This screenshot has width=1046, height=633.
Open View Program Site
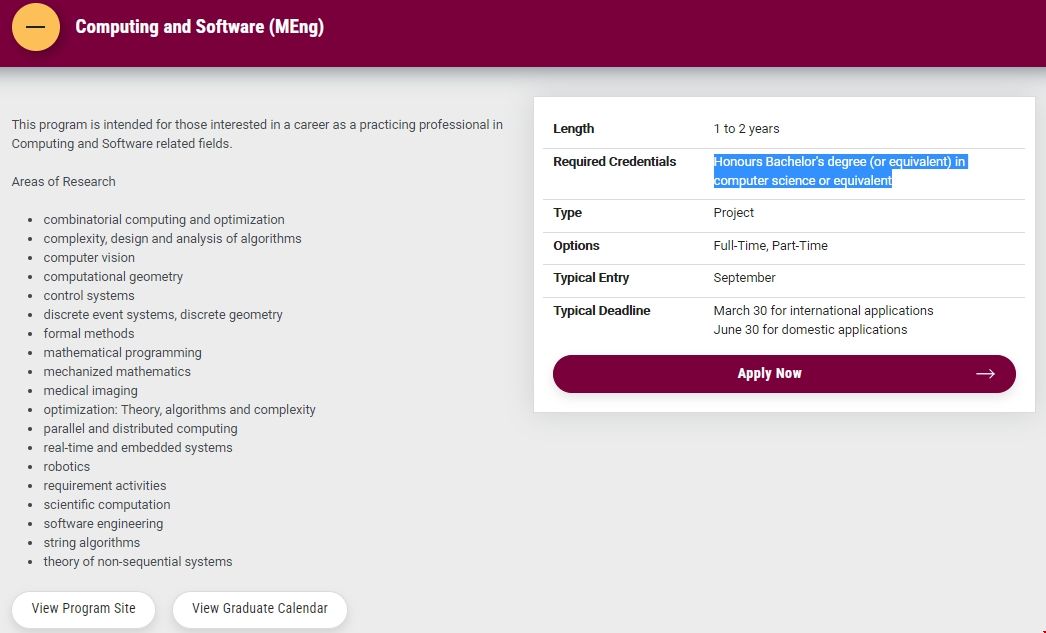[x=84, y=609]
